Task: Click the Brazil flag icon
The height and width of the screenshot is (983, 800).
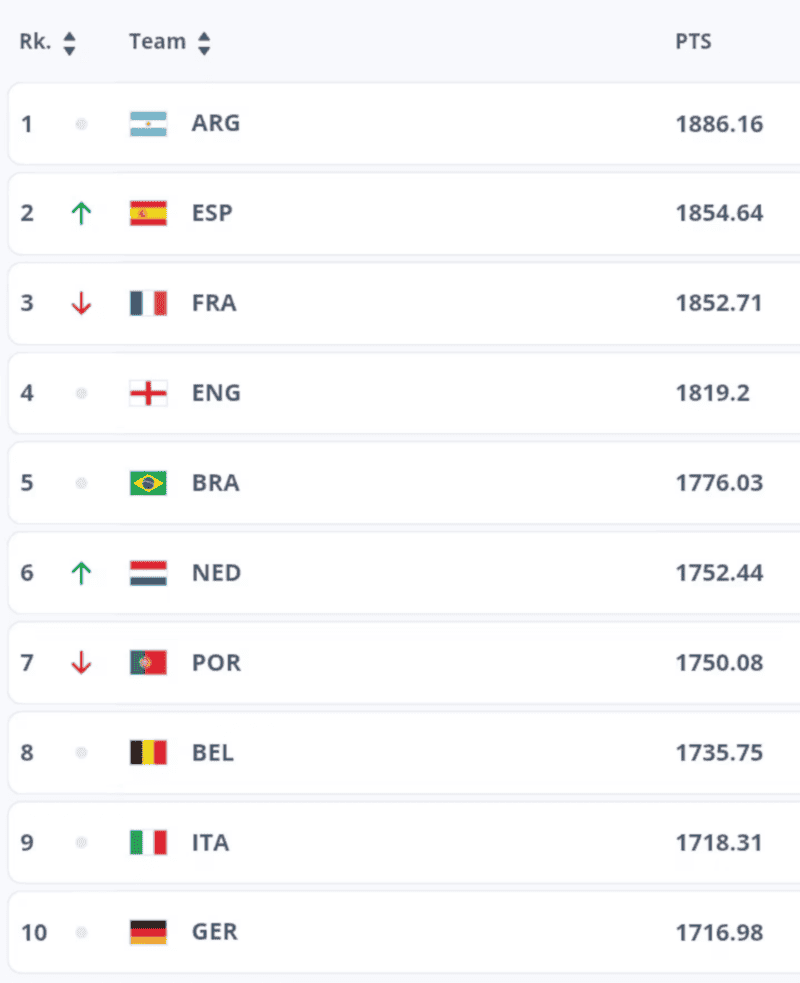Action: tap(148, 483)
